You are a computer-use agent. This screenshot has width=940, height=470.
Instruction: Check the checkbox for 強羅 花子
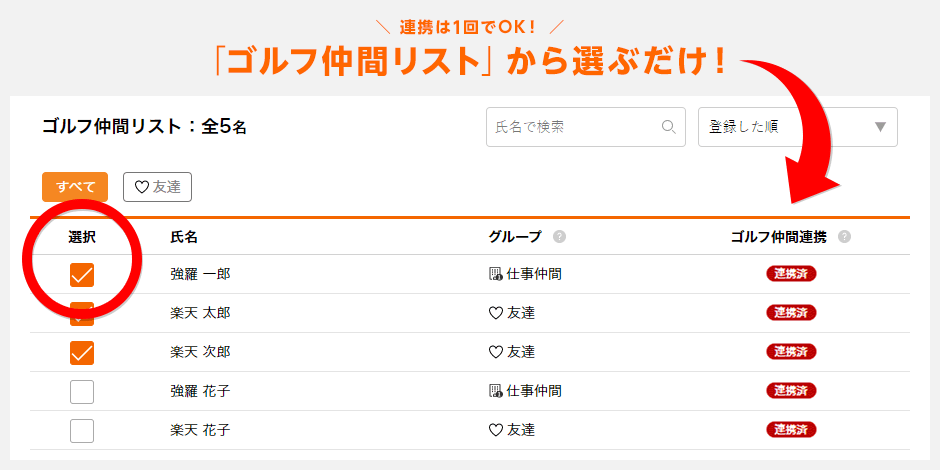[82, 392]
